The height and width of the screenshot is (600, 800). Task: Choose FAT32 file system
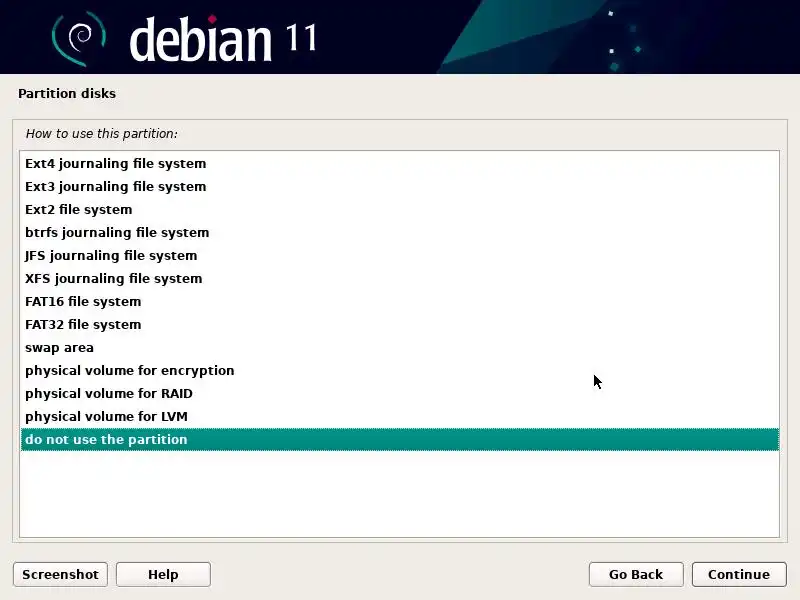click(399, 324)
